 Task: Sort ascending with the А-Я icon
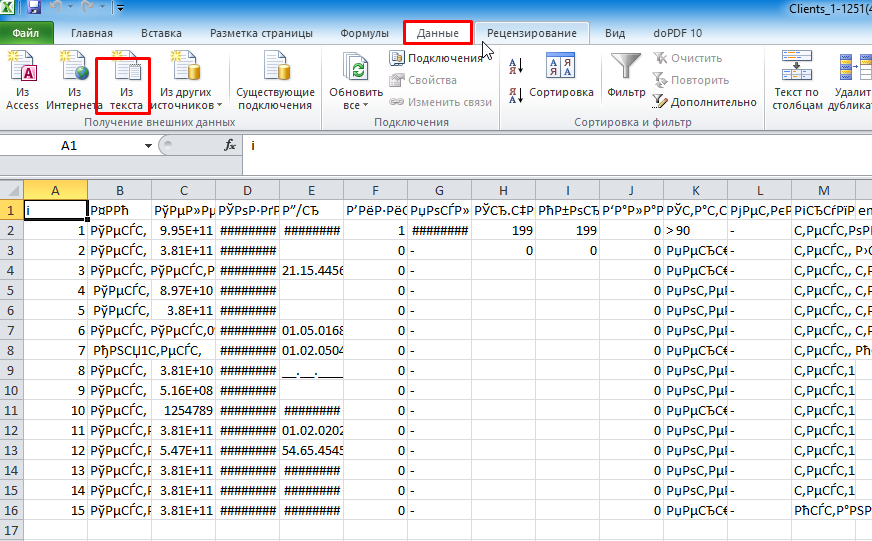(516, 66)
